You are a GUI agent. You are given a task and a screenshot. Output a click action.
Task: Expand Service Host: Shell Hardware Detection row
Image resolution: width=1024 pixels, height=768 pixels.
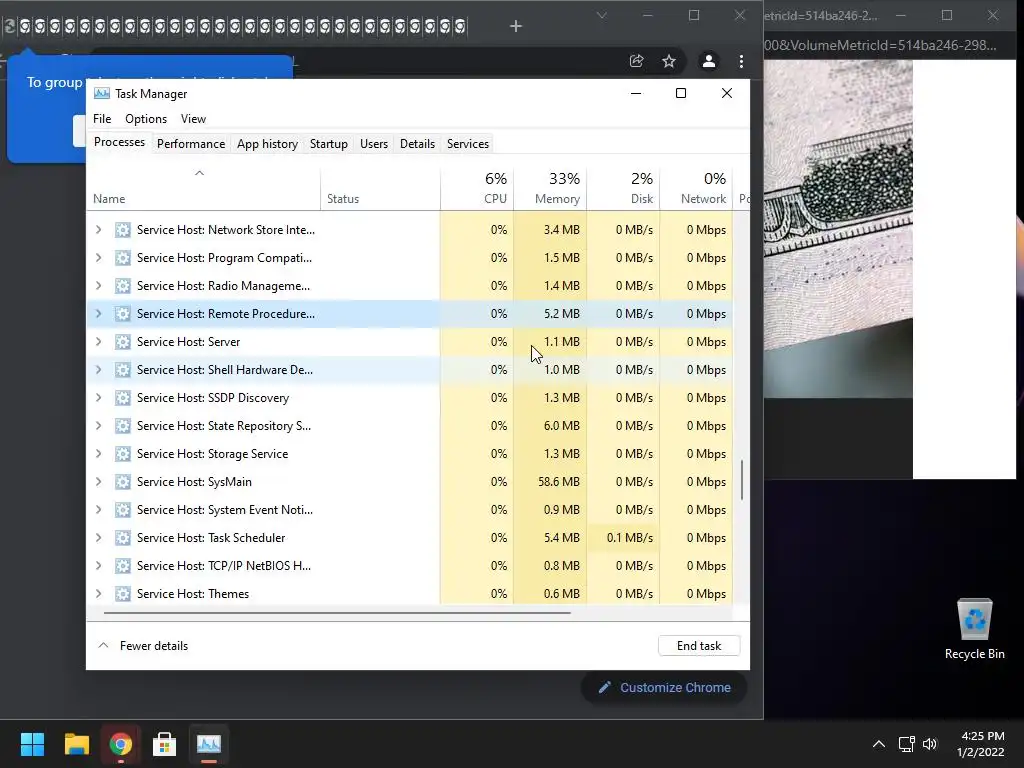tap(99, 370)
